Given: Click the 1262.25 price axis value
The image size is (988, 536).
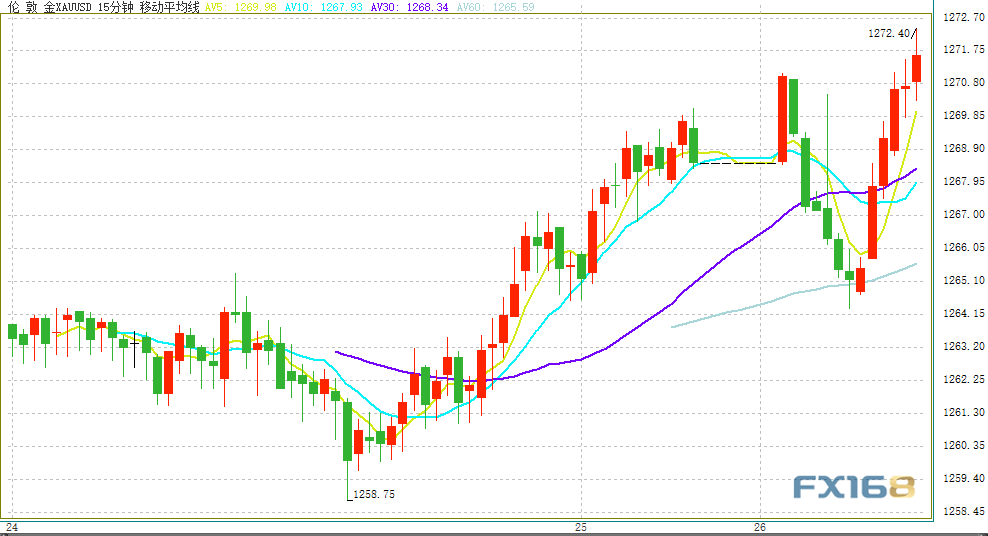Looking at the screenshot, I should [963, 379].
